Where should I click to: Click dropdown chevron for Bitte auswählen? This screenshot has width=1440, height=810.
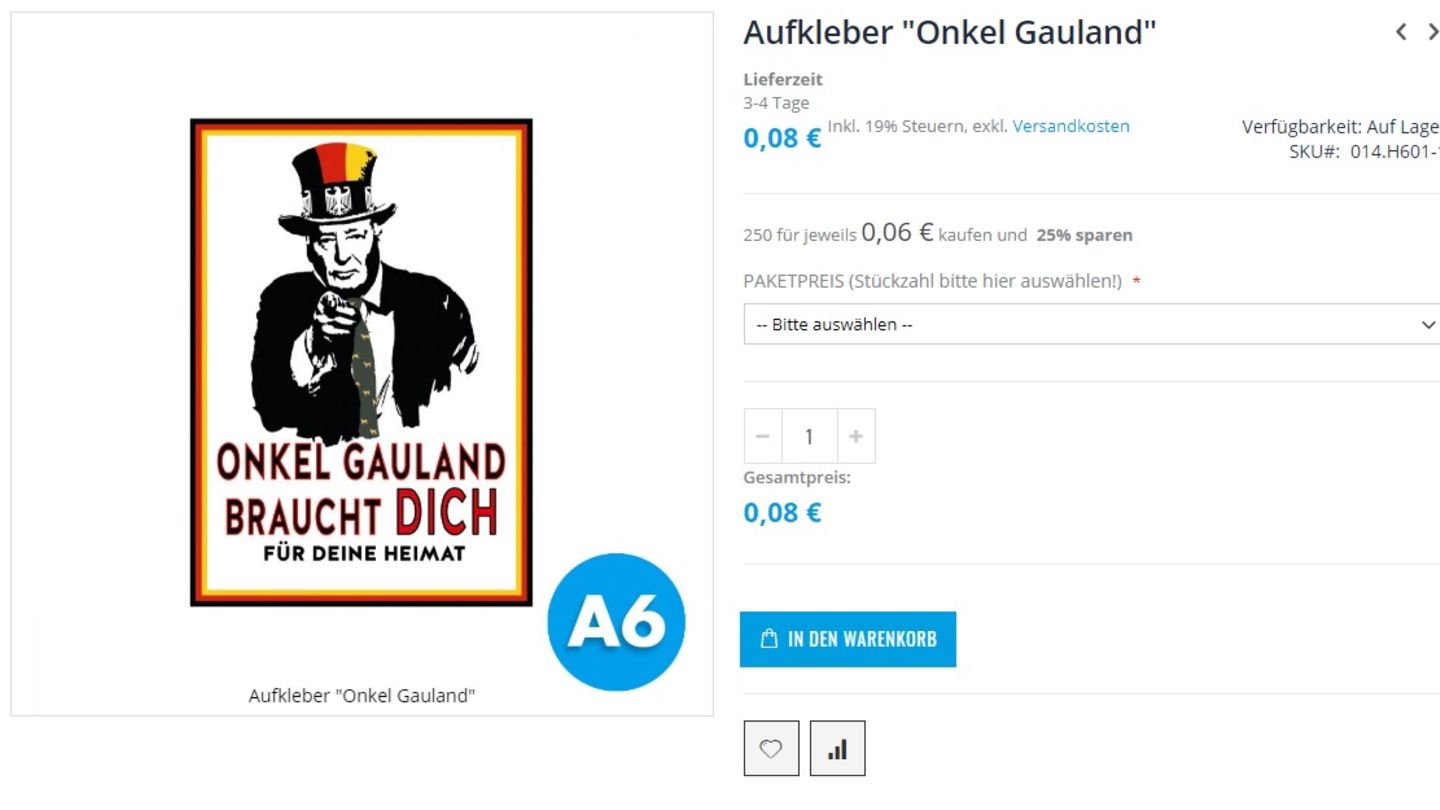(x=1427, y=324)
